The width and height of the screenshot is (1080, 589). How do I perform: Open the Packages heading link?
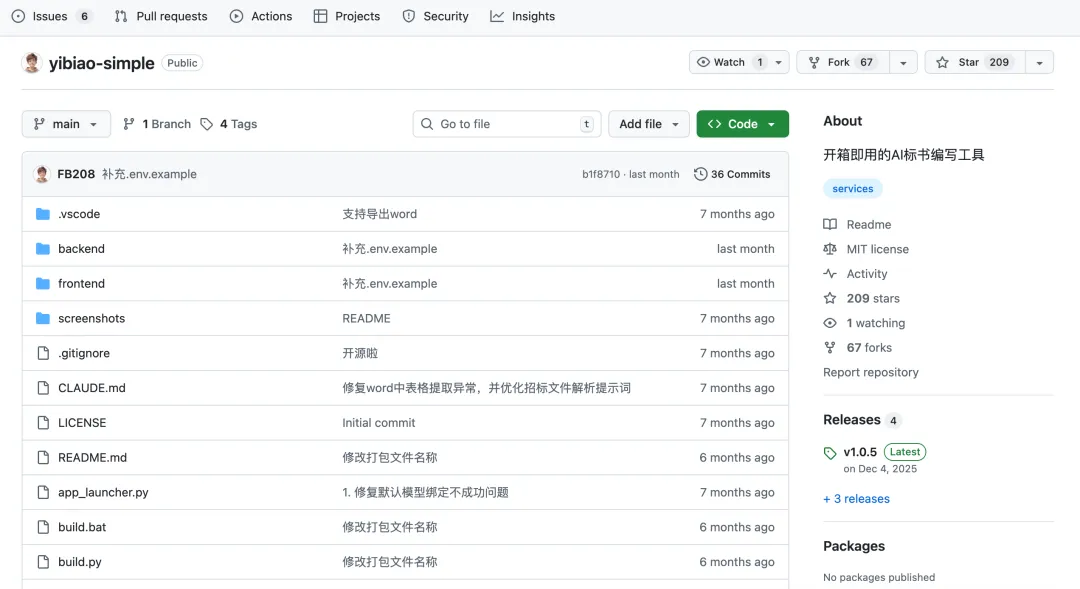click(x=854, y=546)
